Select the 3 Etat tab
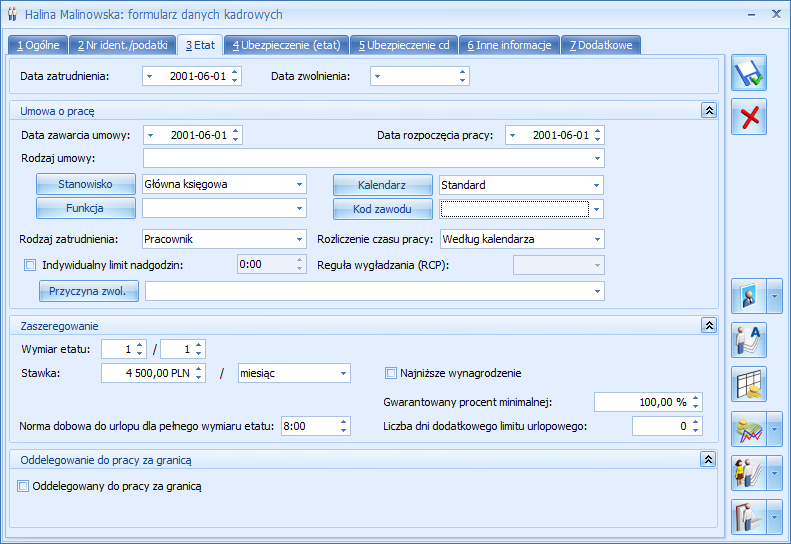The image size is (791, 544). (x=200, y=45)
